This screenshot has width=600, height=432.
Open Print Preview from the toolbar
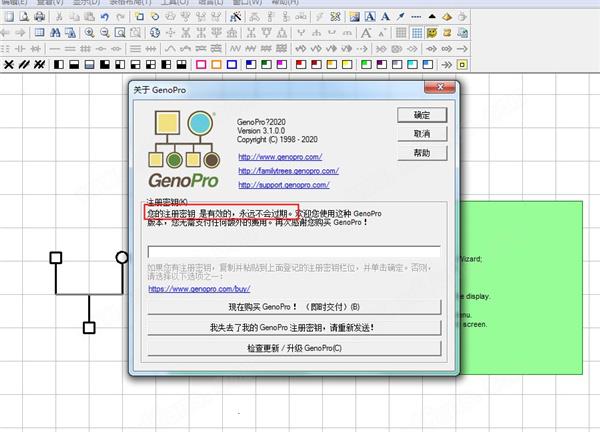point(24,16)
